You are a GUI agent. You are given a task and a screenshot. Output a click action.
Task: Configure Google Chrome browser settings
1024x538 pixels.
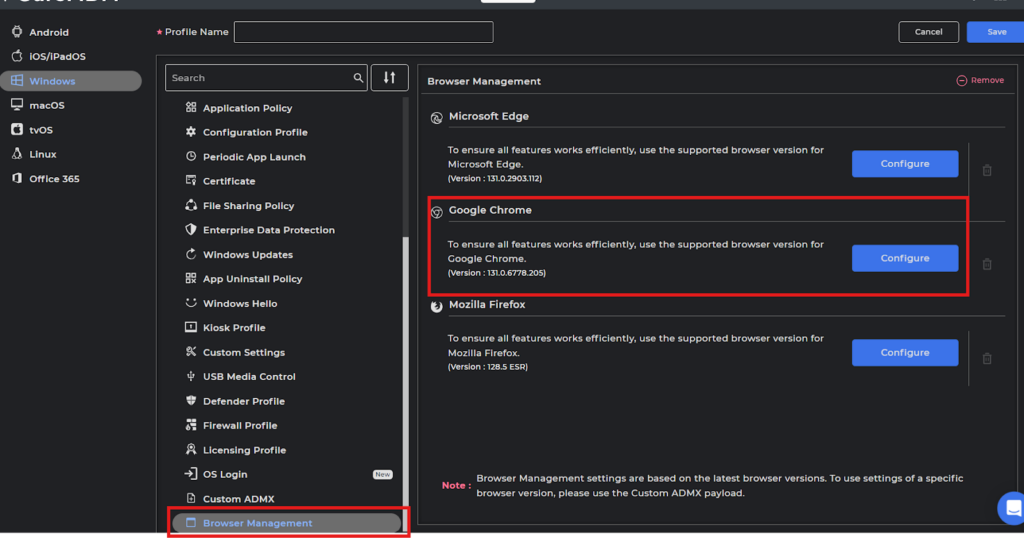point(904,258)
